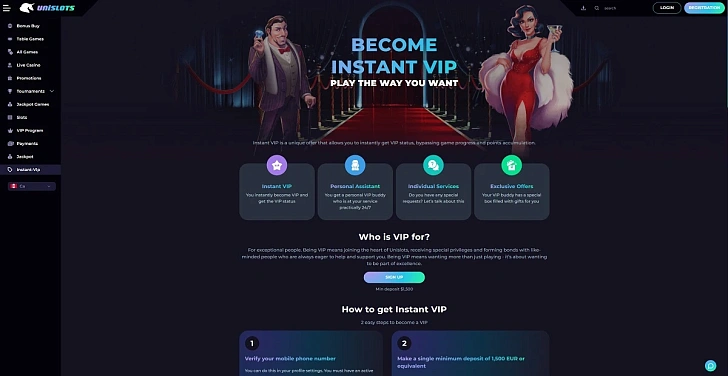Select Live Casino in sidebar
The height and width of the screenshot is (376, 728).
[x=30, y=65]
